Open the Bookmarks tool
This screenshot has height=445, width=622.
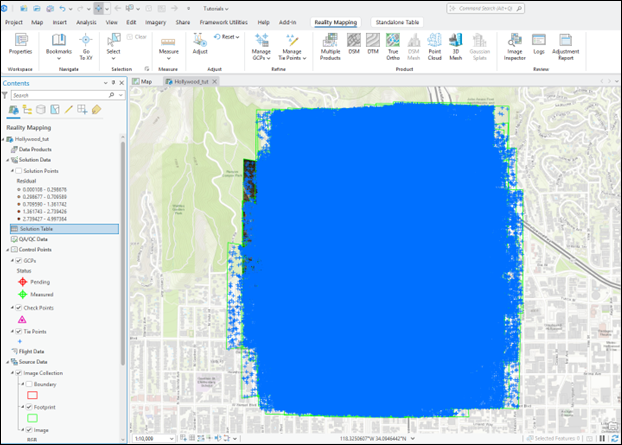click(x=59, y=47)
